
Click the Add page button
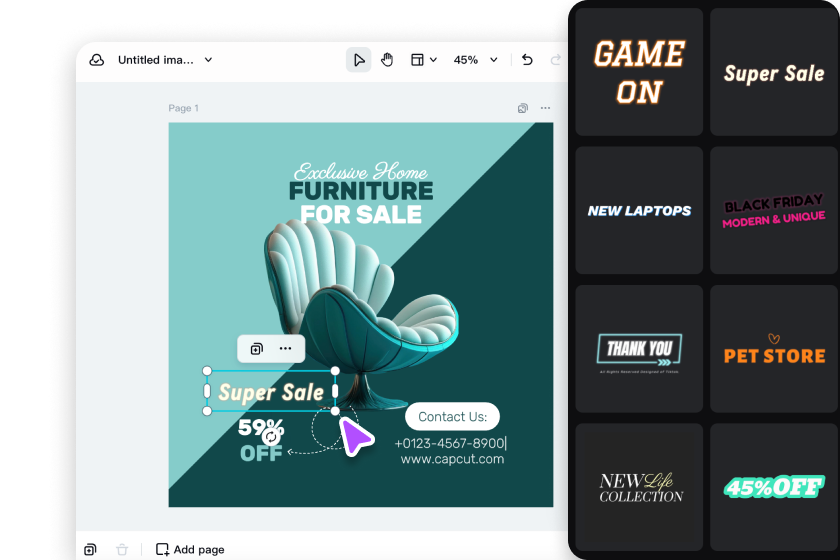(190, 549)
